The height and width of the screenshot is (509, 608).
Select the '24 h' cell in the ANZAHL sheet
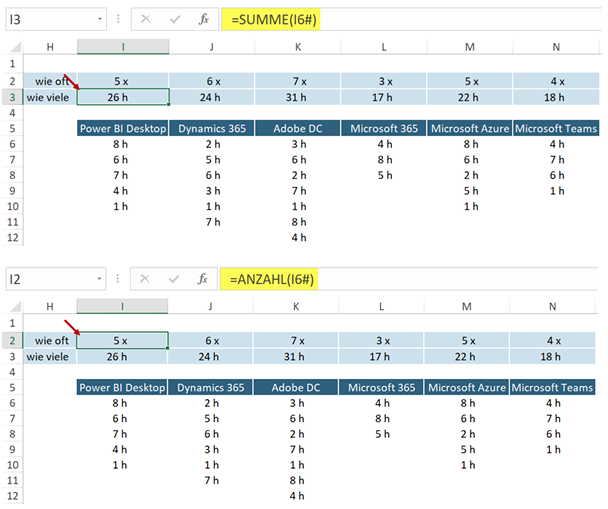pyautogui.click(x=211, y=357)
